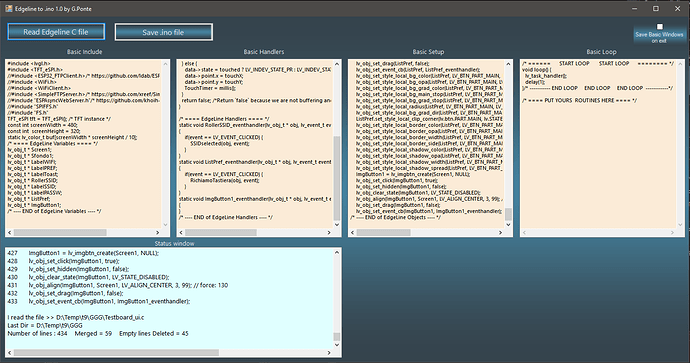Click left scroll arrow in Basic Loop pane

525,232
